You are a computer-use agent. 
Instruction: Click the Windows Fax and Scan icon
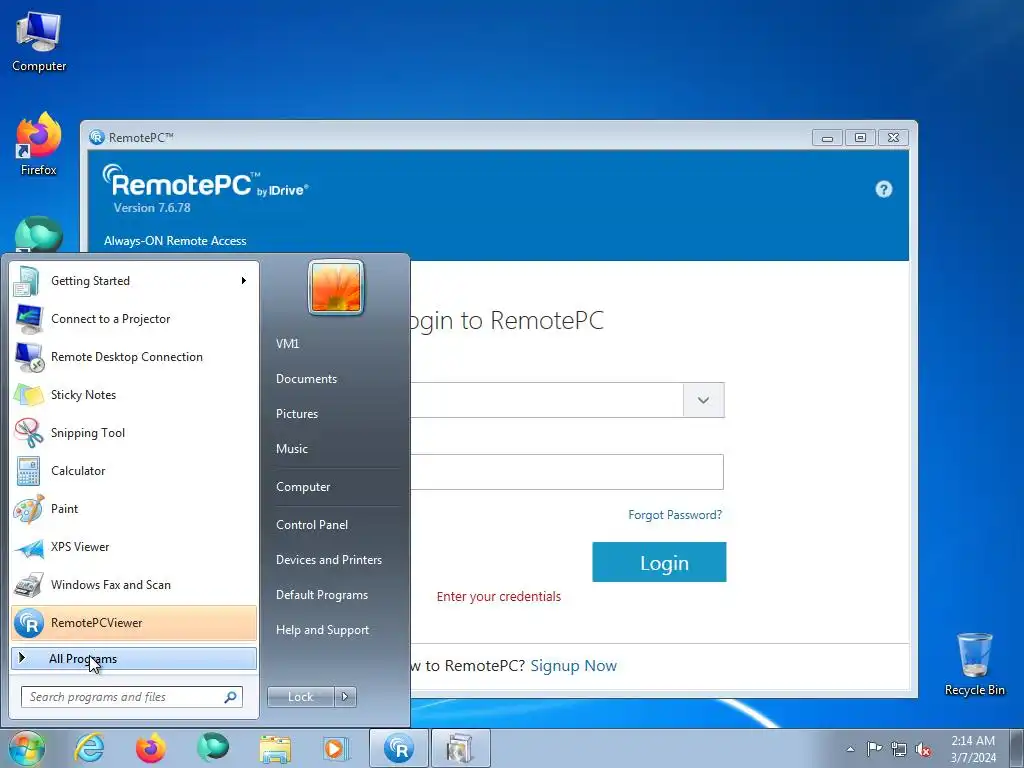pos(28,585)
